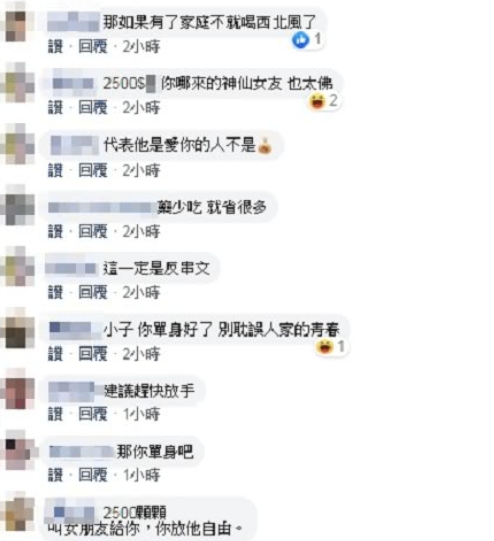Click 讚 under the 這一定是反串文 comment

click(x=55, y=293)
